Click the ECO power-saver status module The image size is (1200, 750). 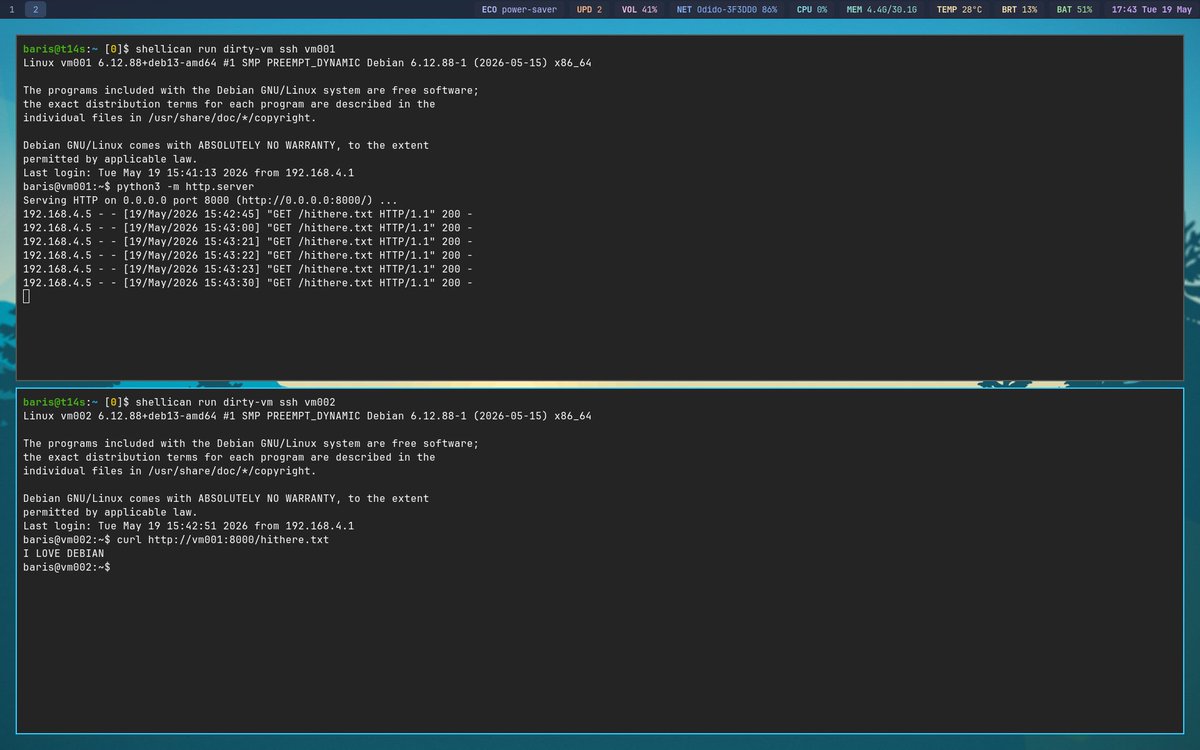(519, 9)
